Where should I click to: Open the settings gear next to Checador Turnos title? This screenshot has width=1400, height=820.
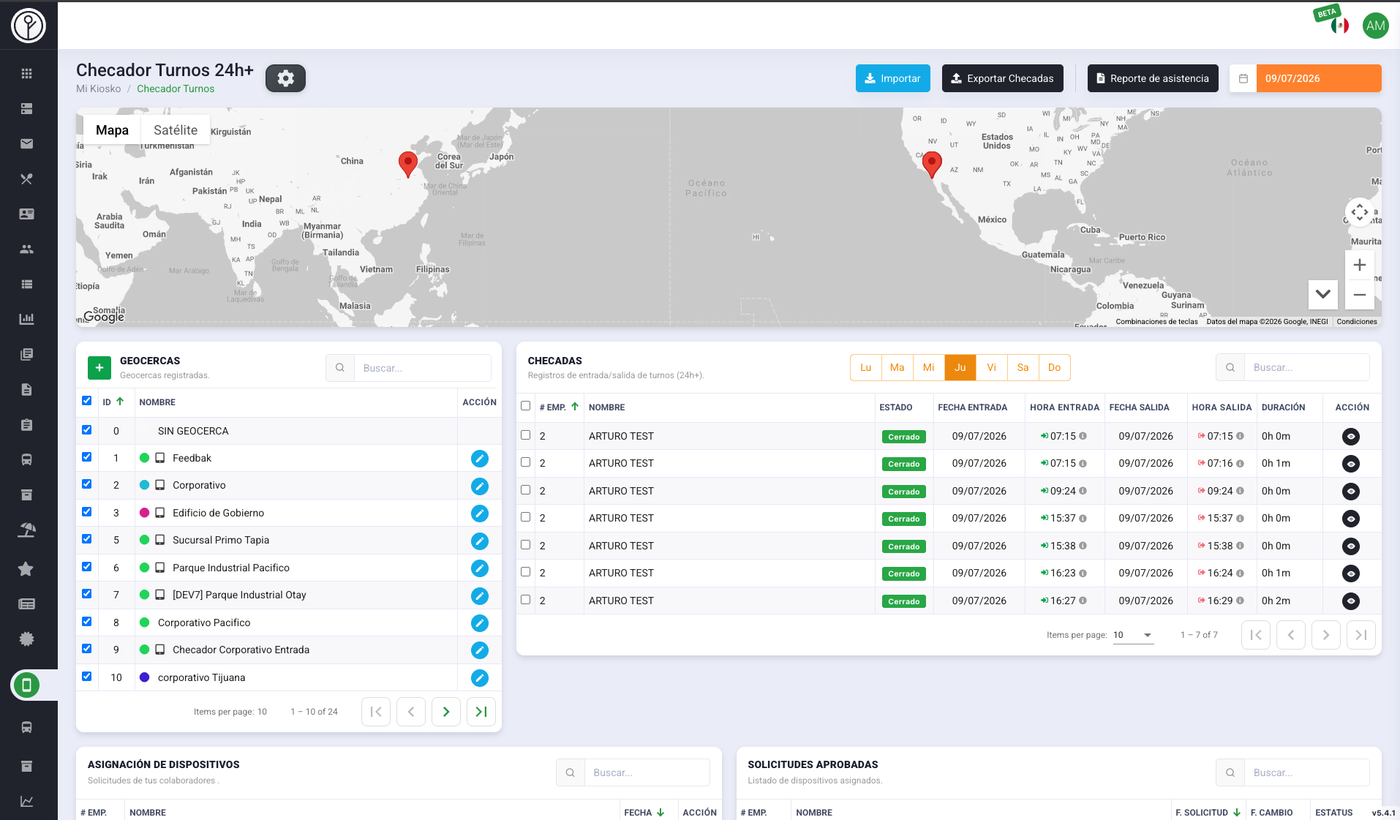[285, 78]
